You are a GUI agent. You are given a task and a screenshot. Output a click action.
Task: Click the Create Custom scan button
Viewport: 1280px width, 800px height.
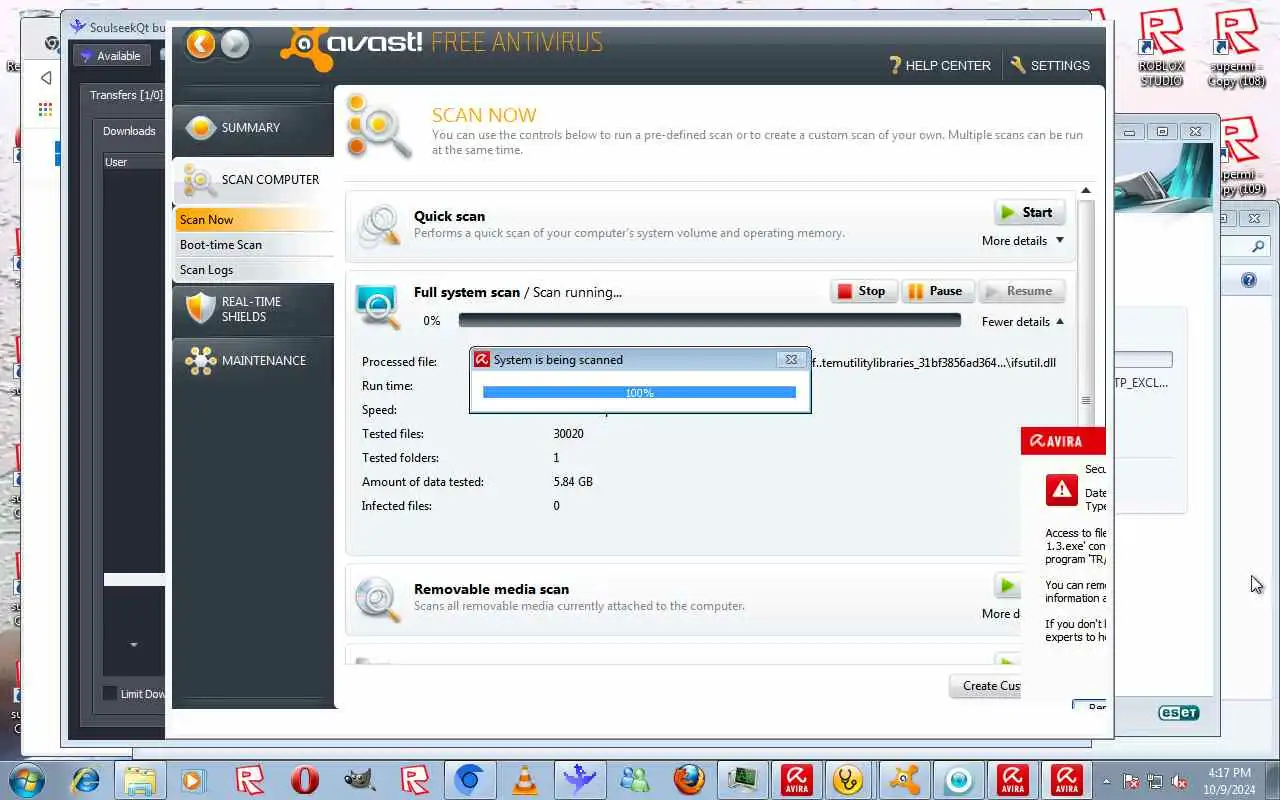coord(985,686)
